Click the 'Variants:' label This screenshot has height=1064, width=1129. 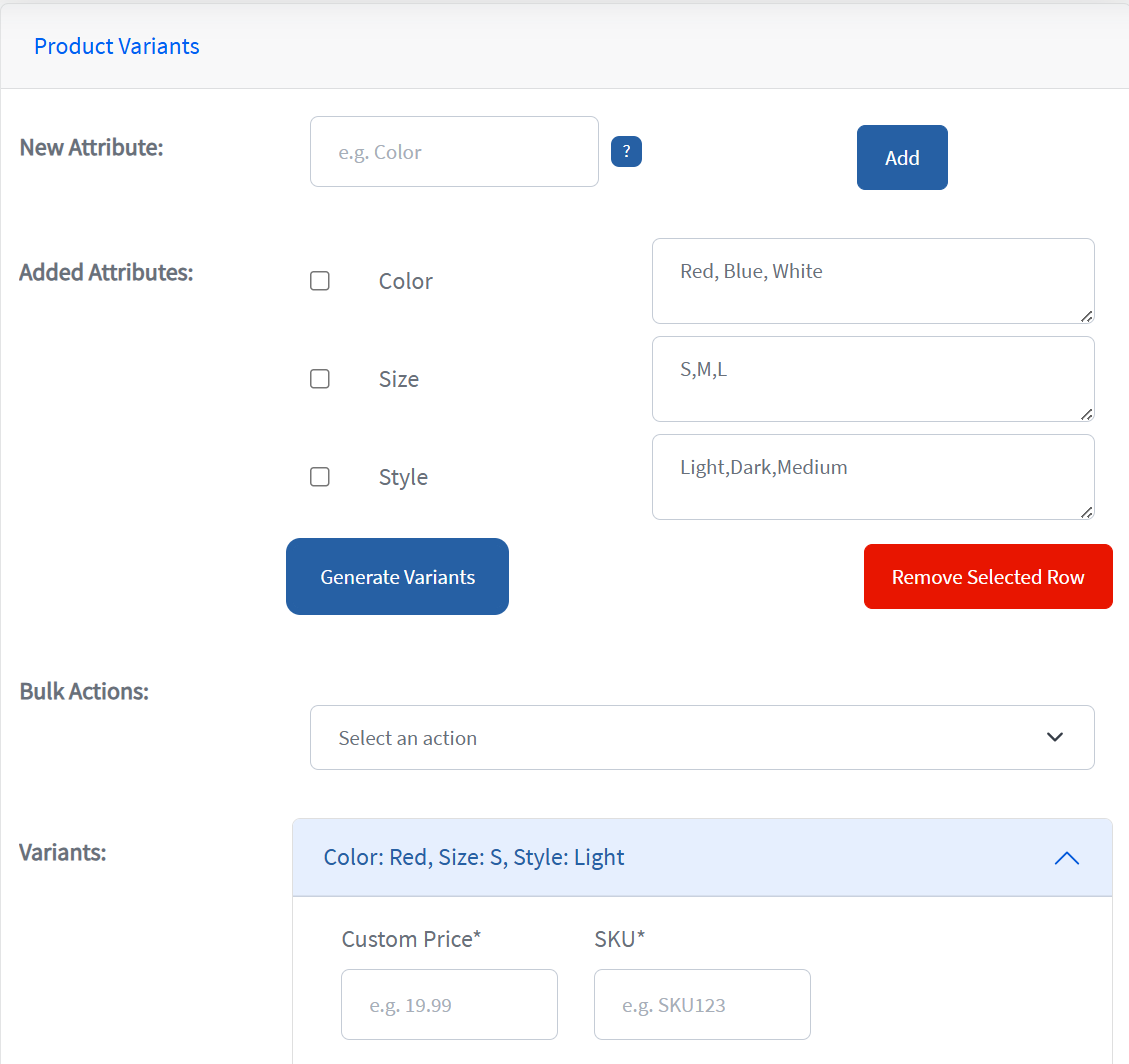point(63,852)
